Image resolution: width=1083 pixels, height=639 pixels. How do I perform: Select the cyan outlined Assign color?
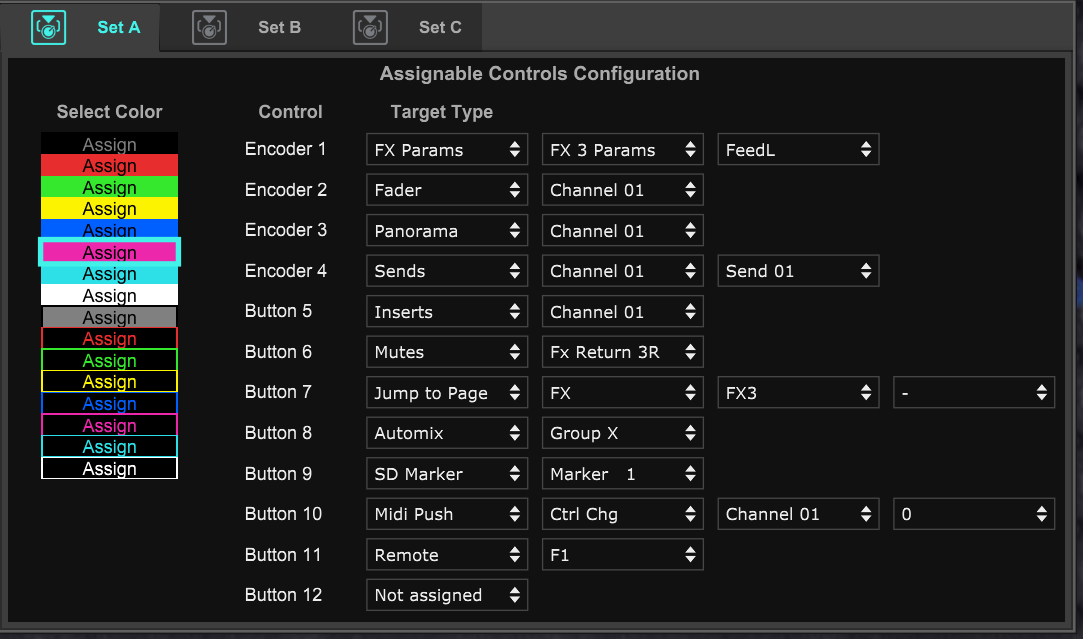click(109, 446)
